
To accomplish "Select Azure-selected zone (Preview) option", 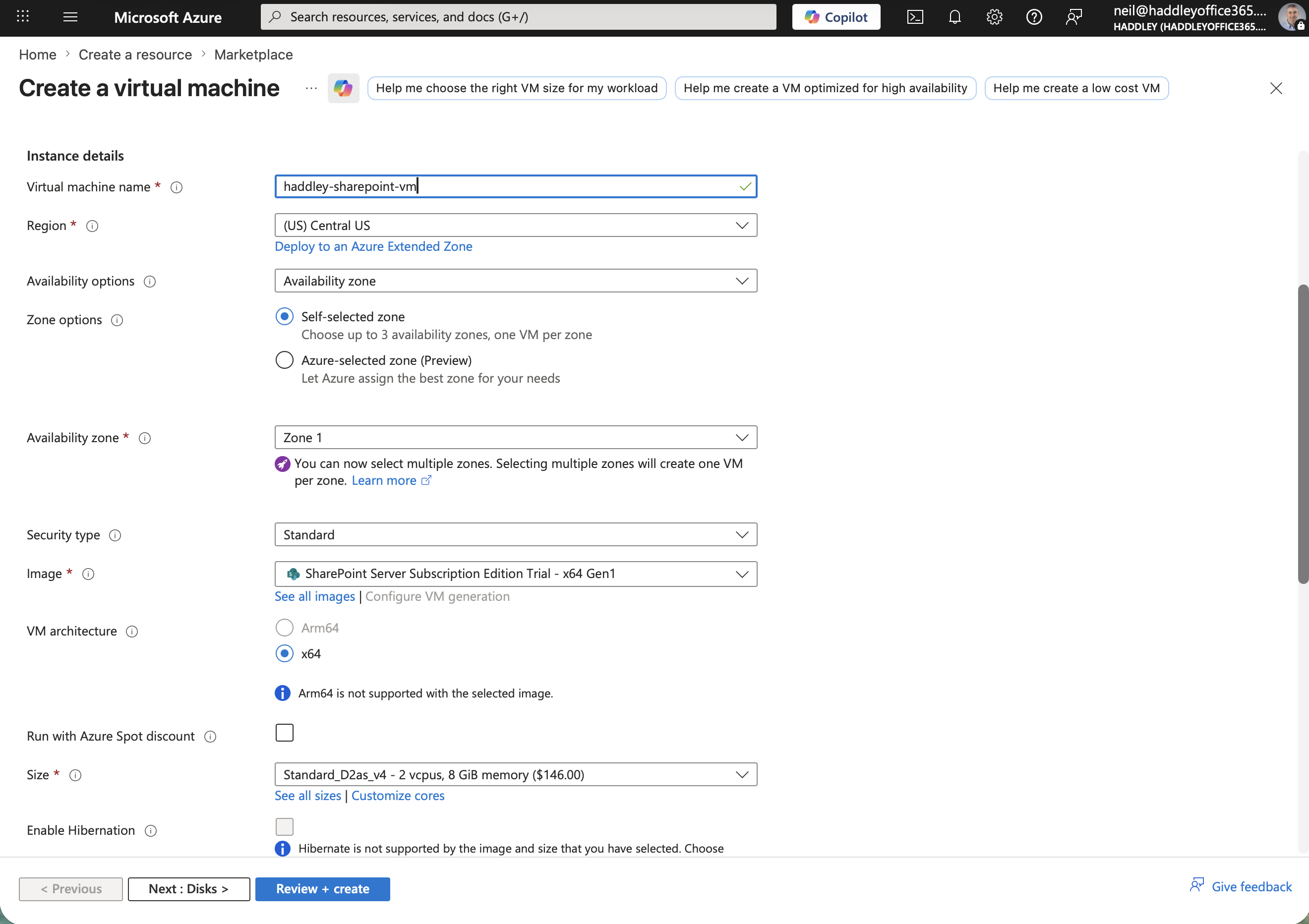I will pos(285,360).
